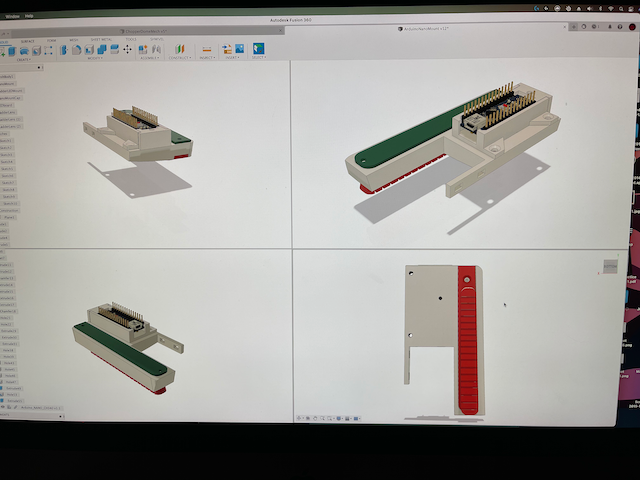Click the BOTTOM face of the ViewCube
The width and height of the screenshot is (640, 480).
tap(610, 267)
